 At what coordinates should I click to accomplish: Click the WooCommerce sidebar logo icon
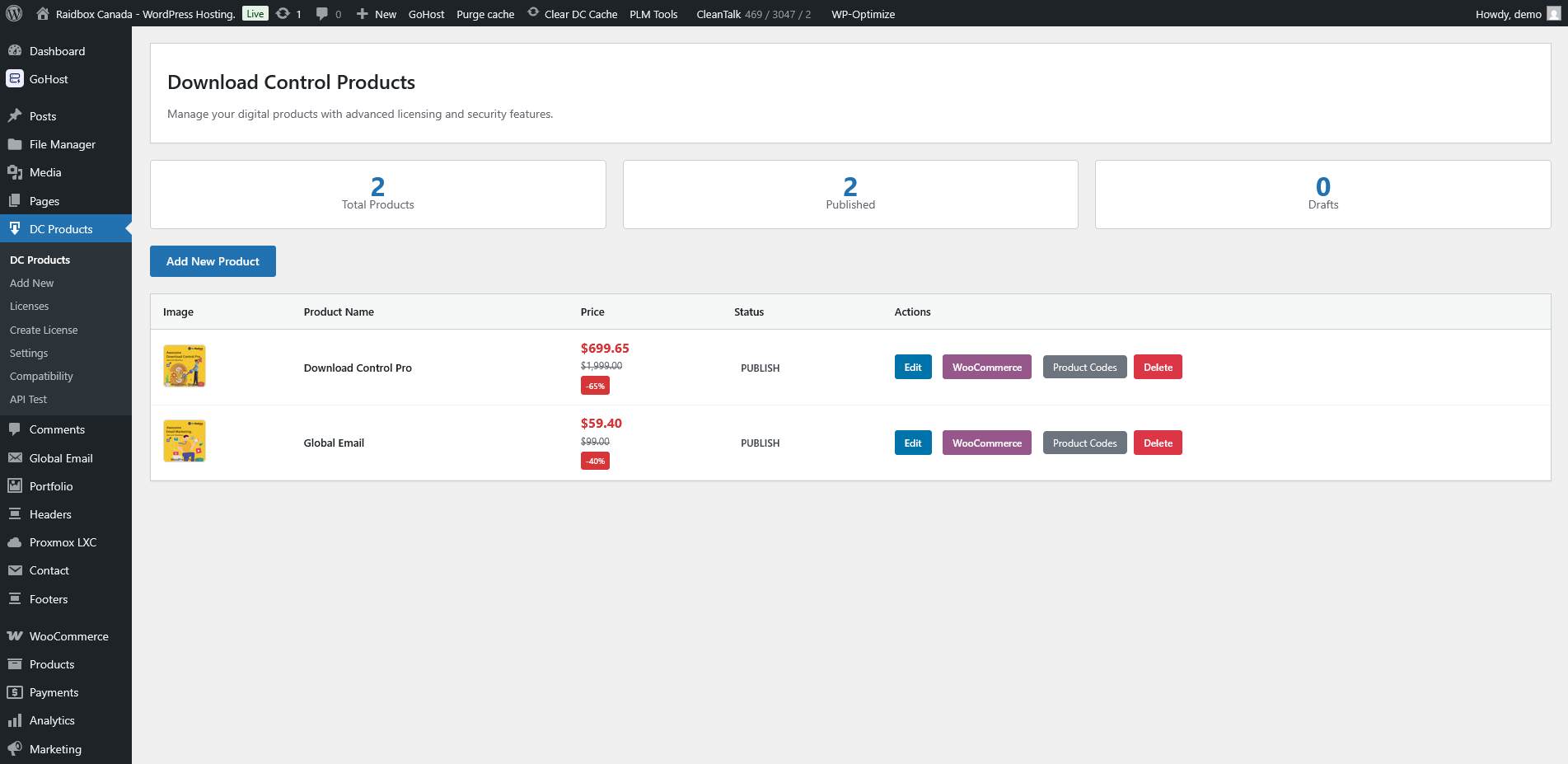15,635
